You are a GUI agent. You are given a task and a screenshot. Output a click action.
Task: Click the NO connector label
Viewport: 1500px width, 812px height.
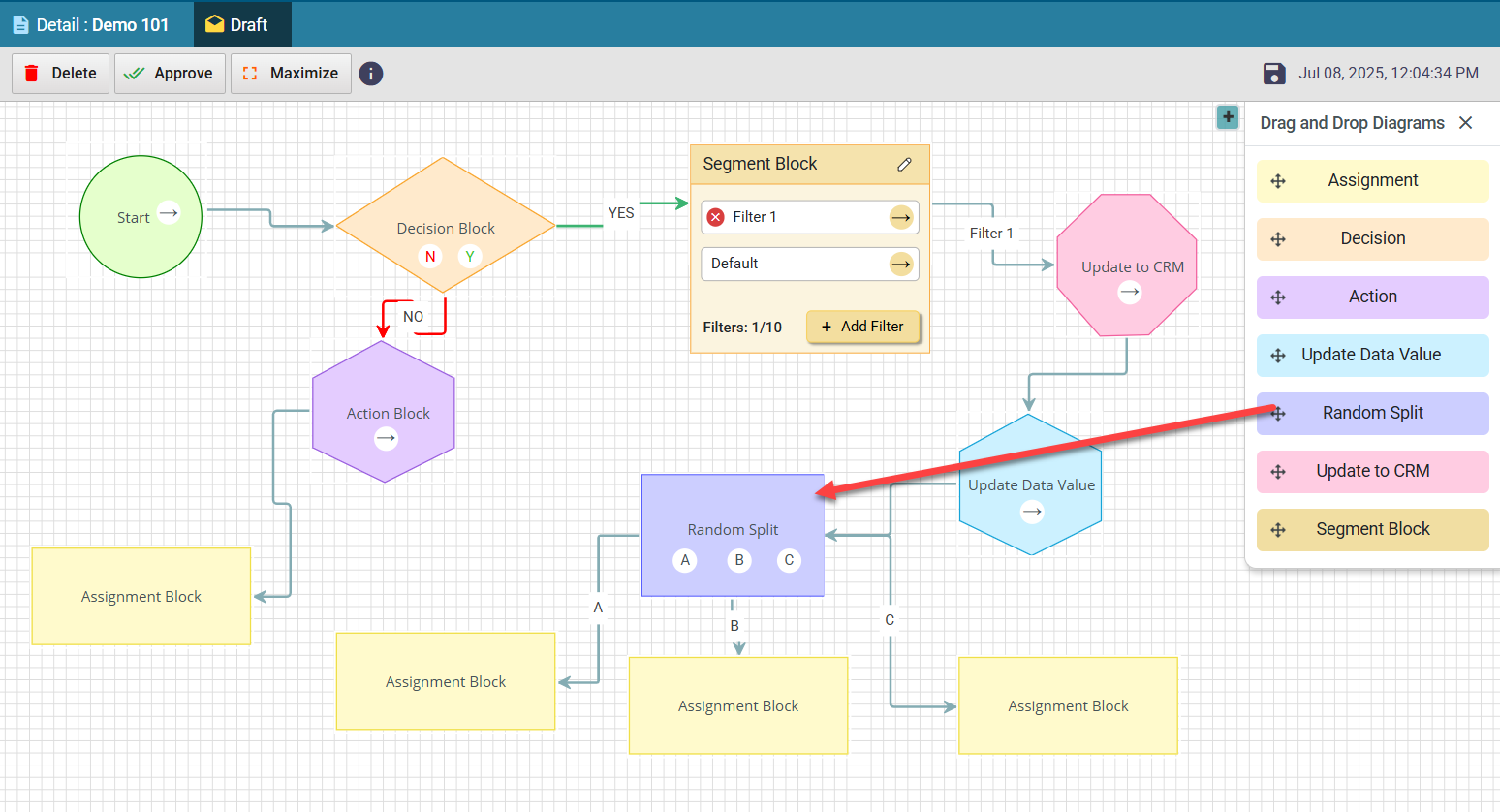[x=413, y=317]
